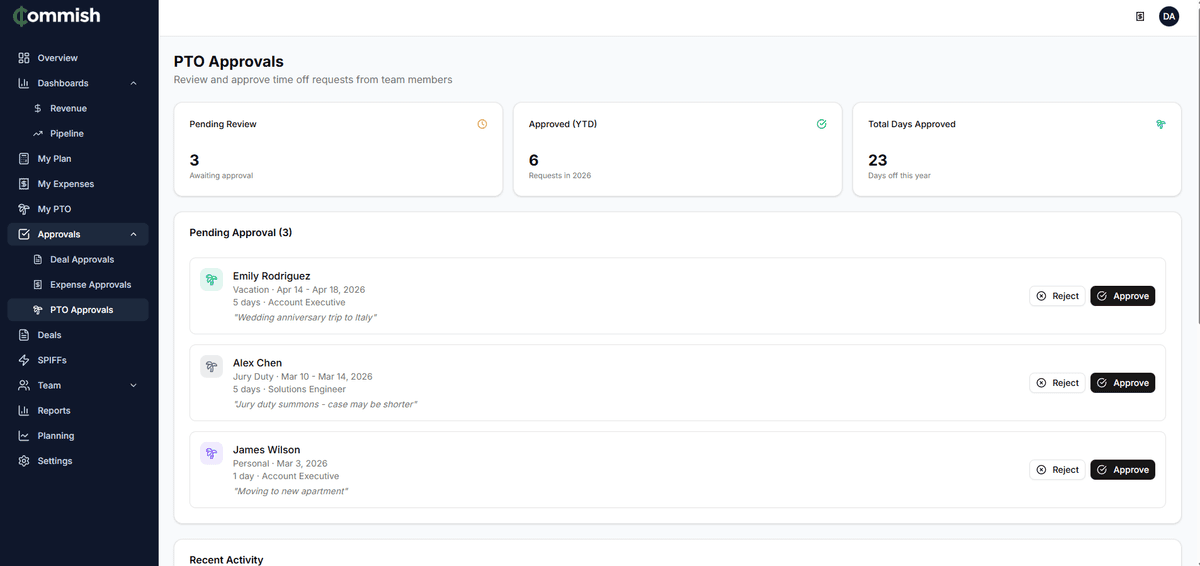Viewport: 1200px width, 566px height.
Task: Collapse the Dashboards section chevron
Action: (134, 83)
